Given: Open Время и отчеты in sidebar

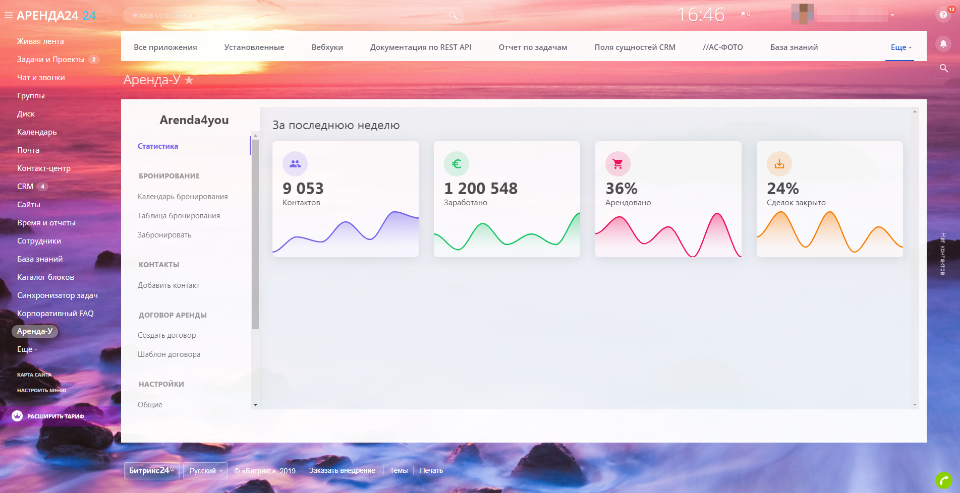Looking at the screenshot, I should click(47, 223).
